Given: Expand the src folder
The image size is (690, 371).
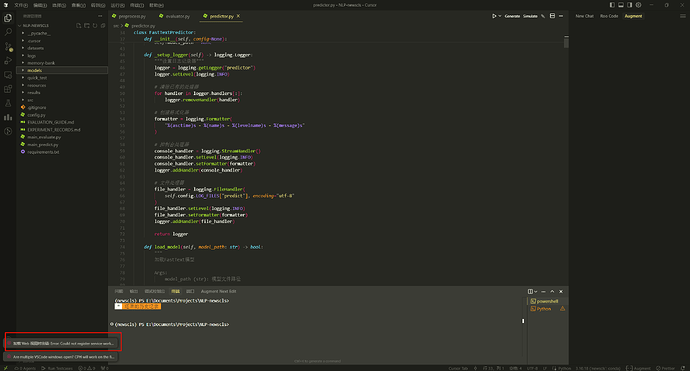Looking at the screenshot, I should pyautogui.click(x=62, y=100).
